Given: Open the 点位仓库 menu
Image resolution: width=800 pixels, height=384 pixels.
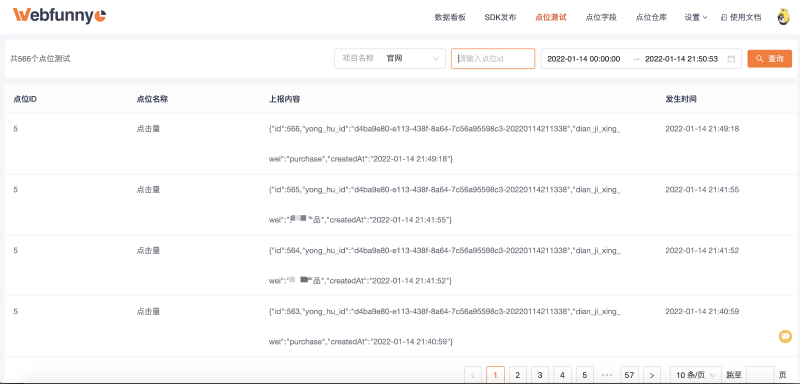Looking at the screenshot, I should [651, 17].
